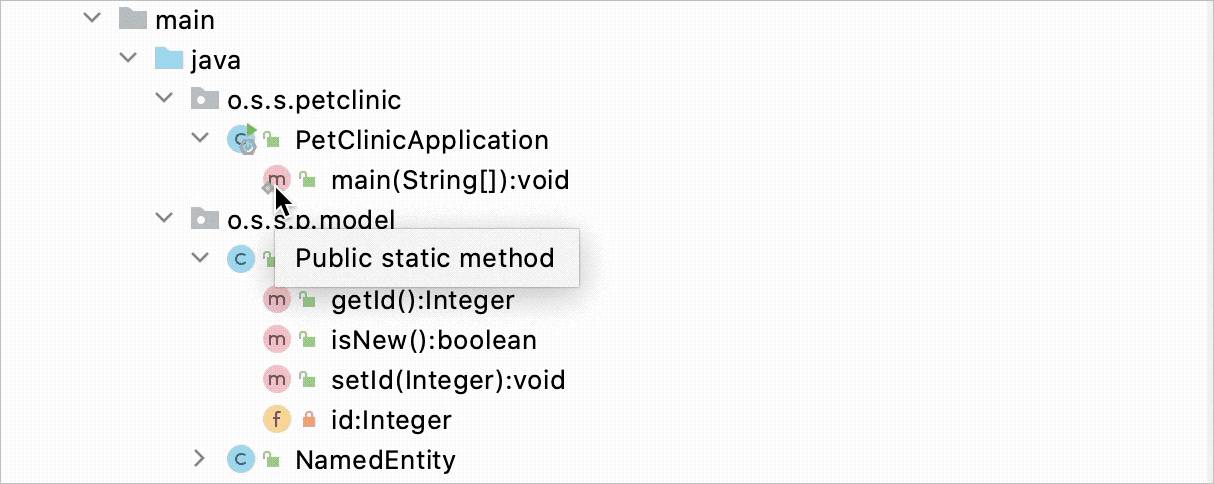
Task: Click the NamedEntity class icon
Action: [x=240, y=460]
